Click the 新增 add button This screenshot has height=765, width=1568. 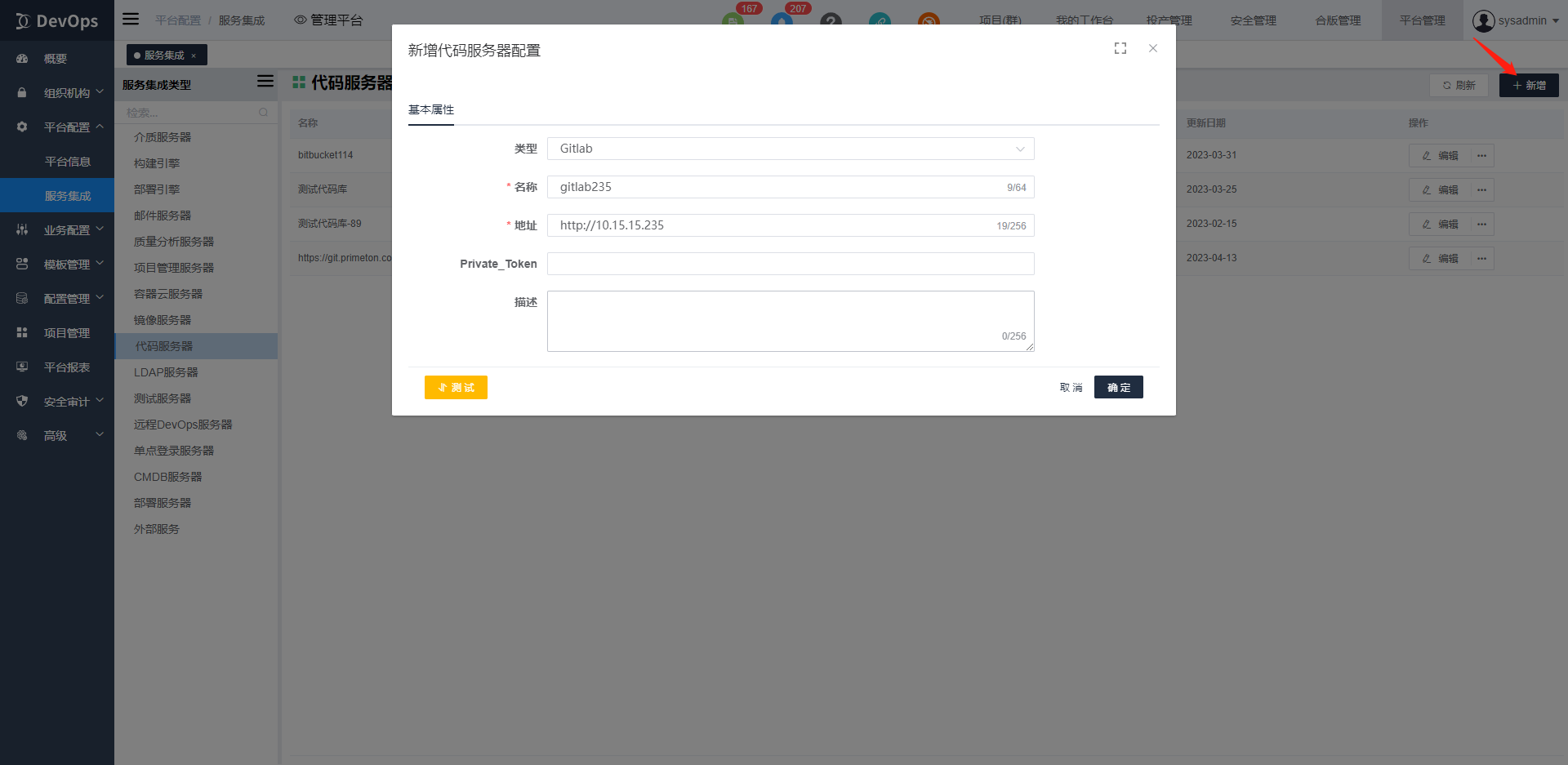click(1529, 85)
